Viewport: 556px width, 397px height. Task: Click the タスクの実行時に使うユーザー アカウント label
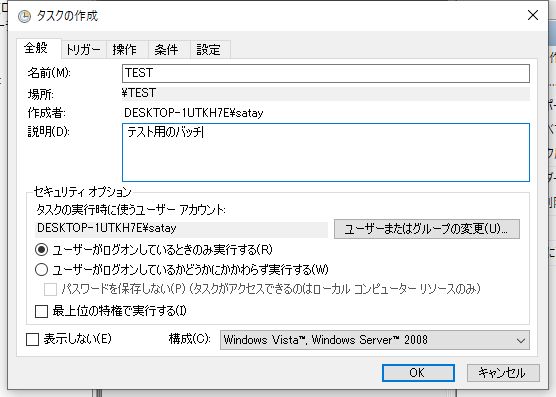130,210
